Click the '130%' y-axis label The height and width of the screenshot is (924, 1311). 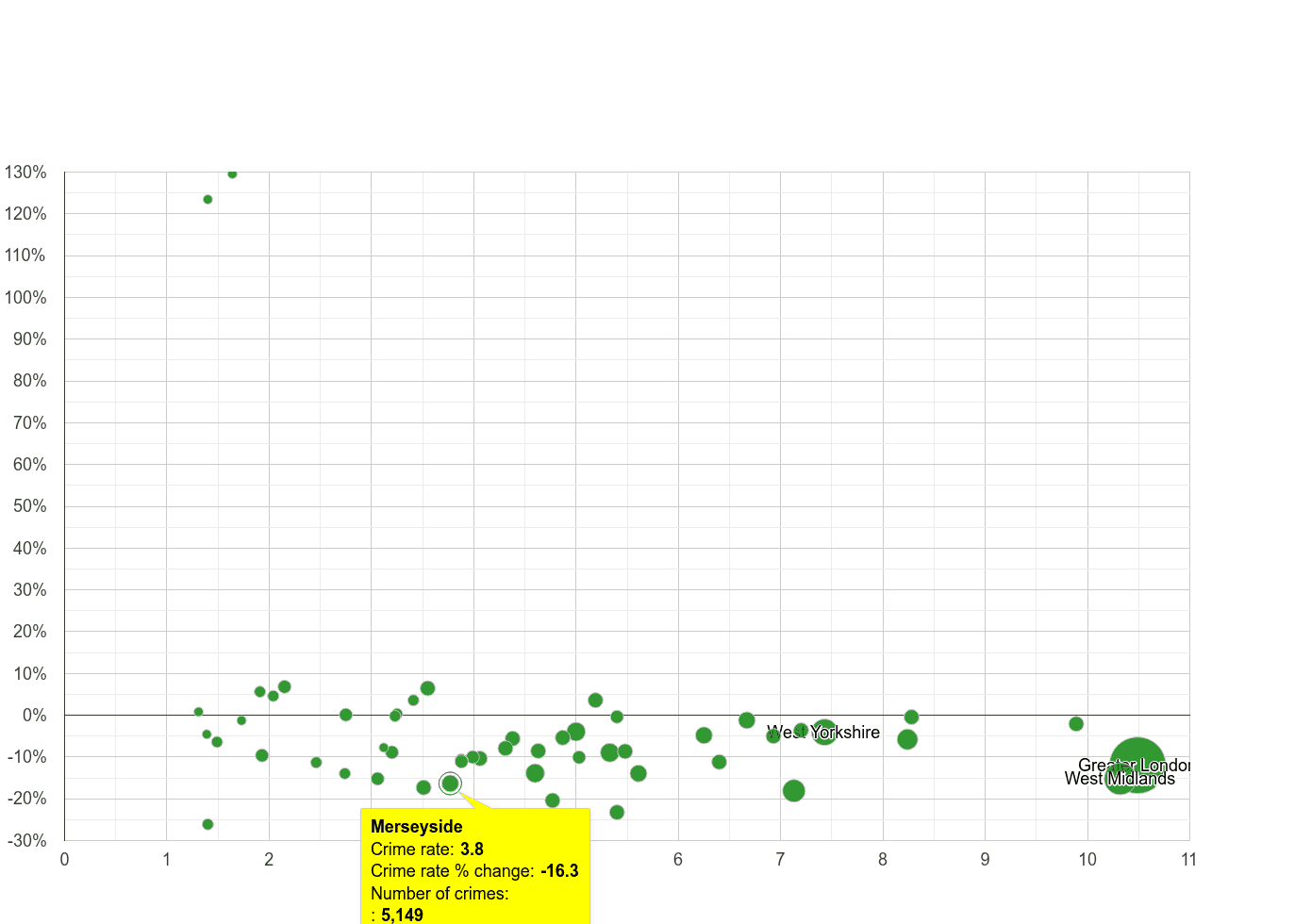(x=25, y=173)
